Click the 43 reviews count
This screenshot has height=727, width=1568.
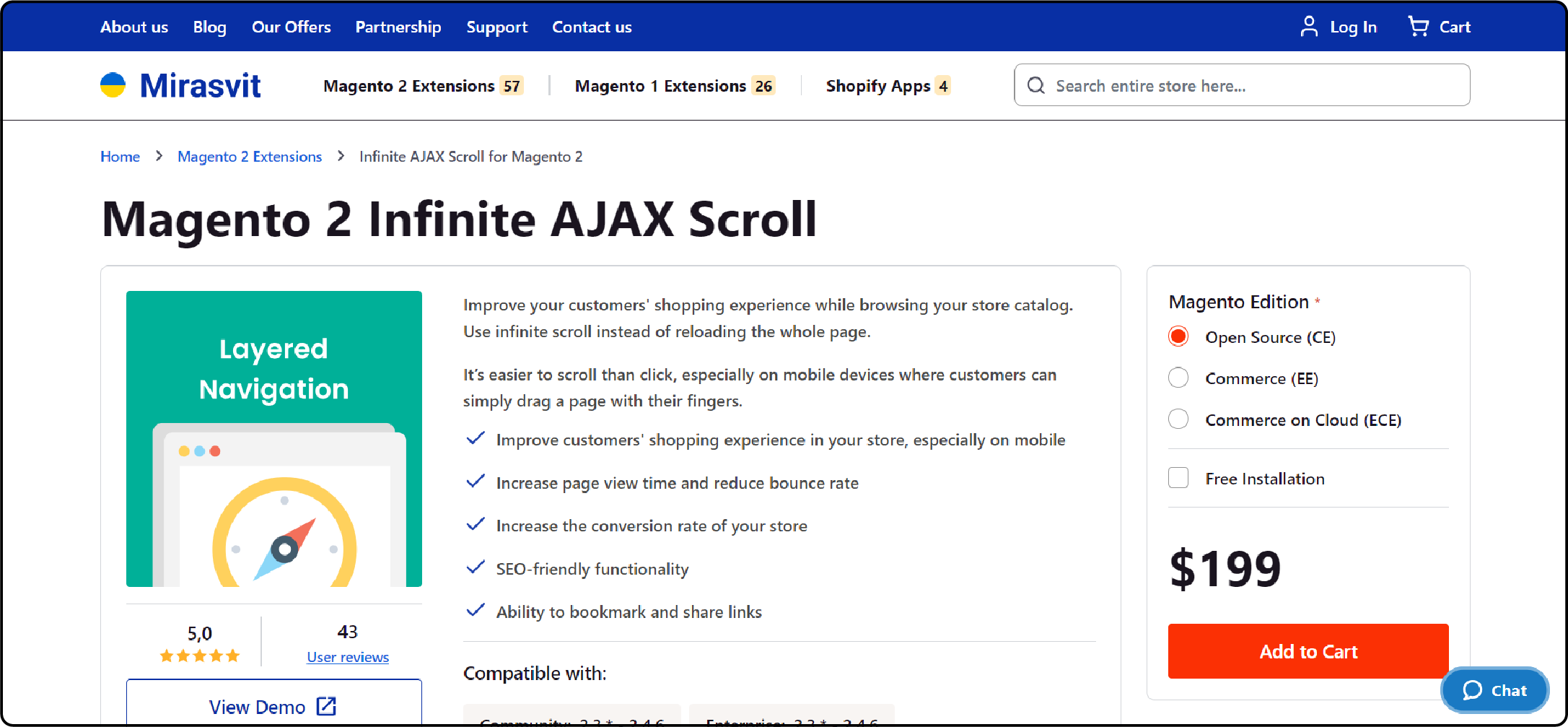point(348,632)
